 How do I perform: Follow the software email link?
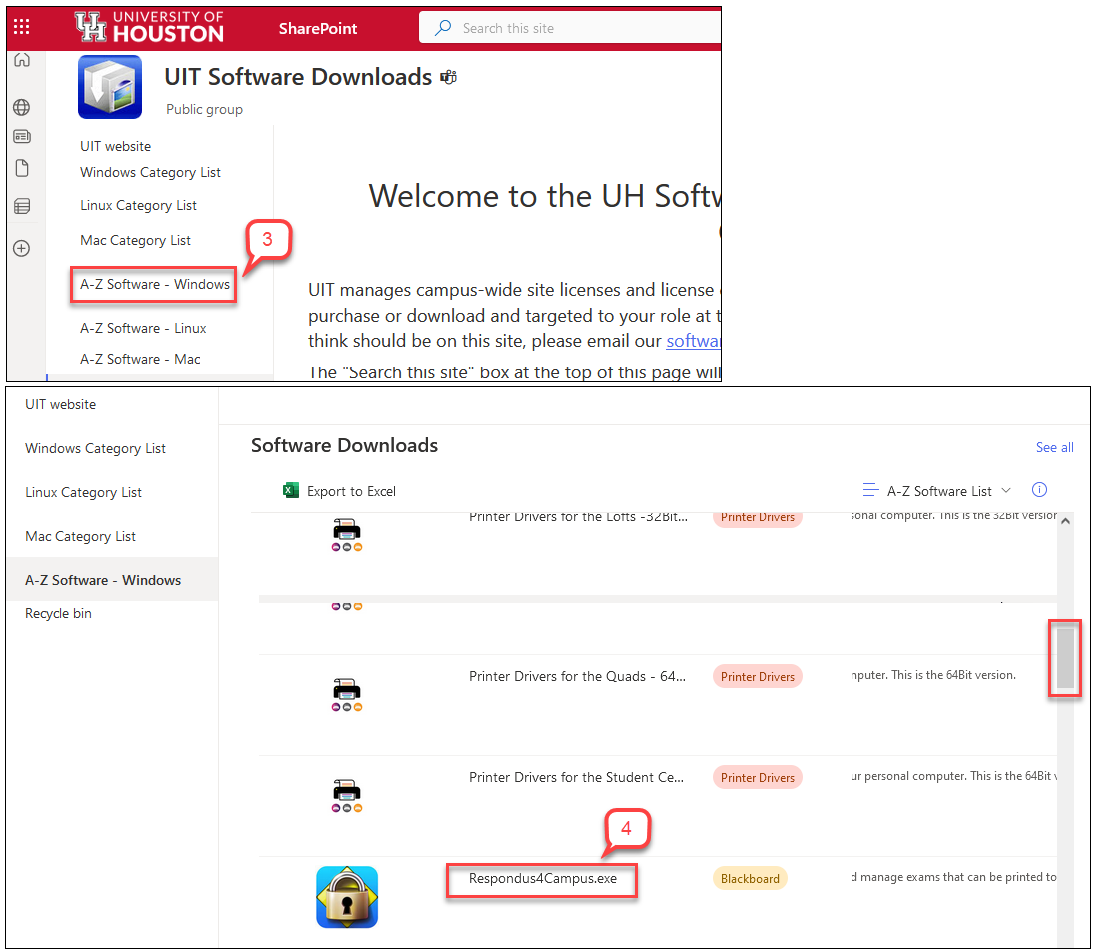[x=693, y=341]
